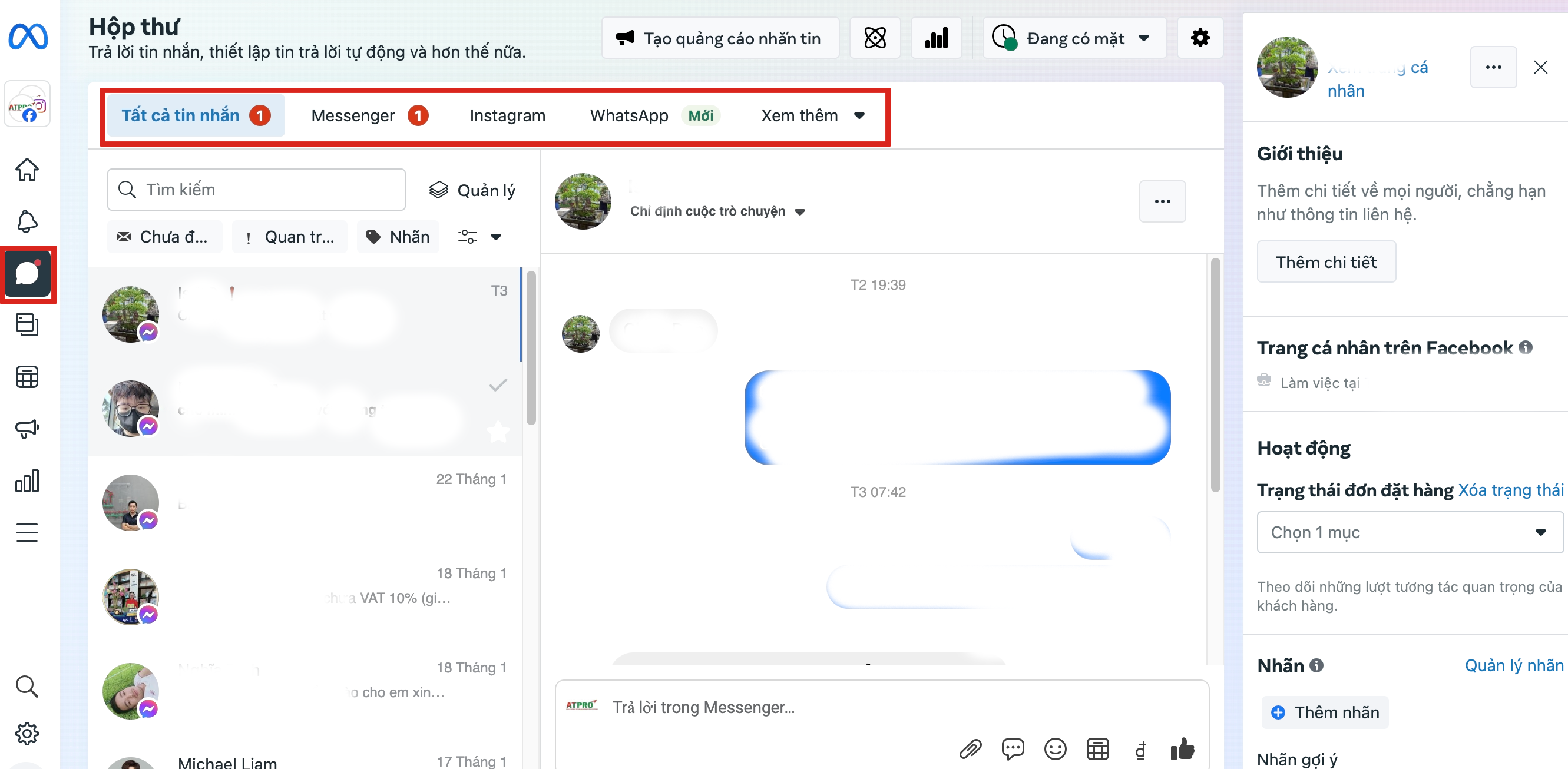The height and width of the screenshot is (769, 1568).
Task: Open Planner calendar grid icon in sidebar
Action: coord(28,377)
